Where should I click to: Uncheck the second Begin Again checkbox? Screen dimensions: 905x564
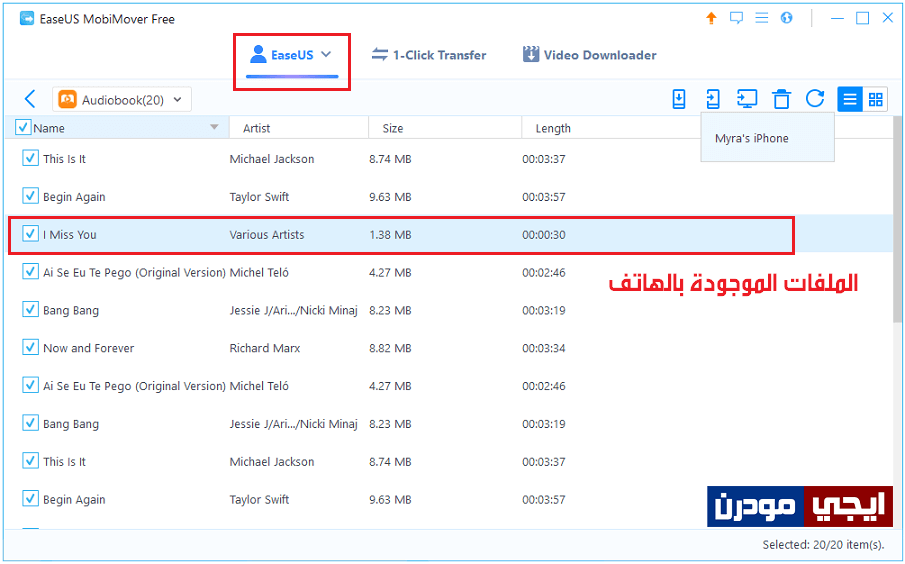pyautogui.click(x=30, y=499)
